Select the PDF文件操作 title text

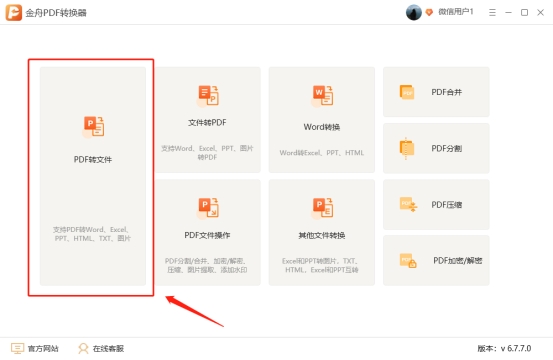(207, 235)
